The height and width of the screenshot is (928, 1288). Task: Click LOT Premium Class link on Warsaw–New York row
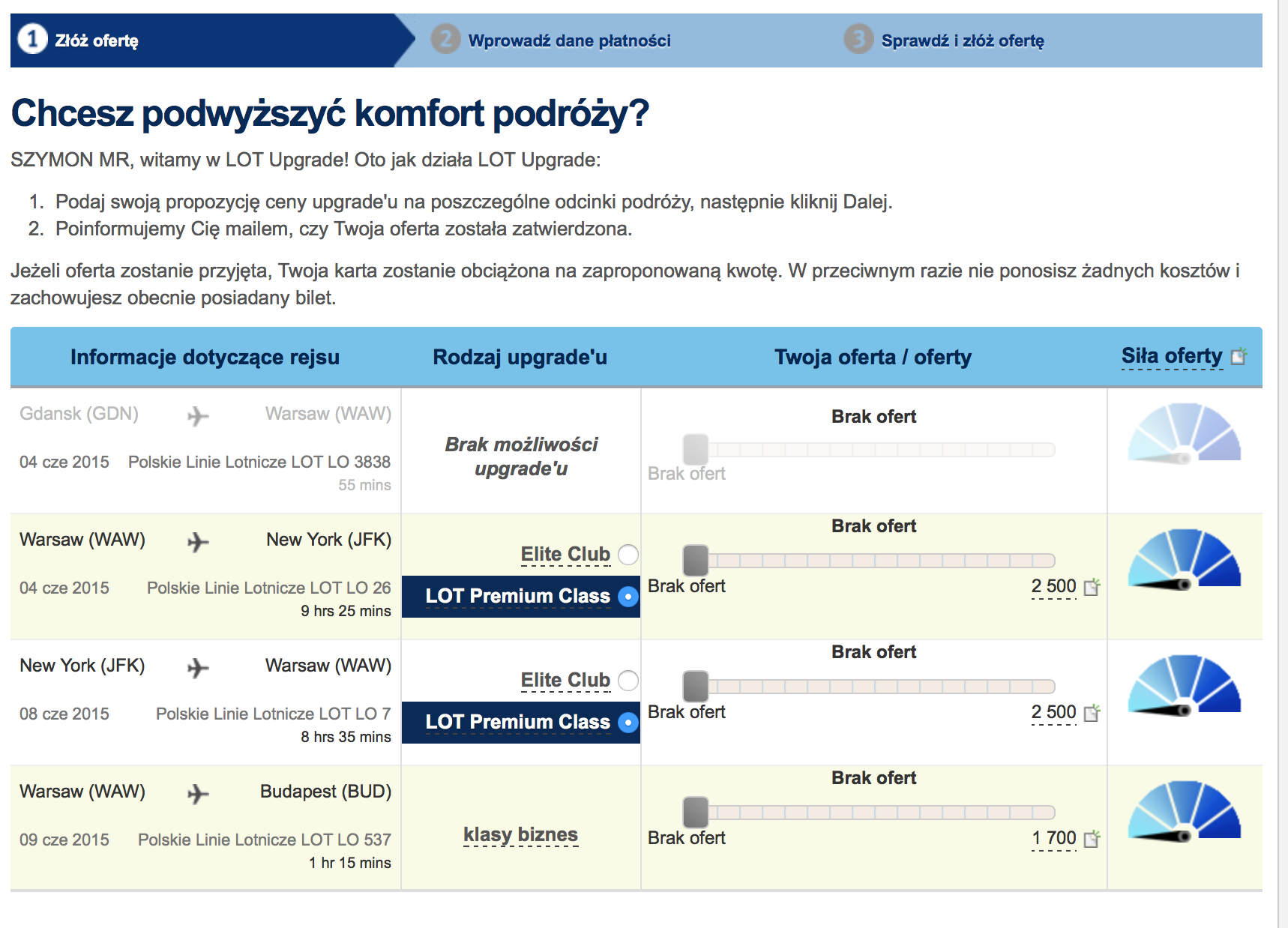[518, 596]
